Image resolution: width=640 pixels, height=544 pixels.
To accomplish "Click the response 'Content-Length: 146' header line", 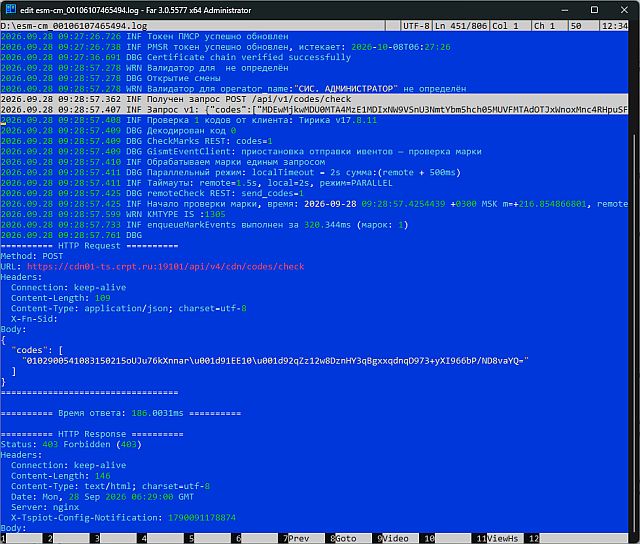I will (60, 476).
